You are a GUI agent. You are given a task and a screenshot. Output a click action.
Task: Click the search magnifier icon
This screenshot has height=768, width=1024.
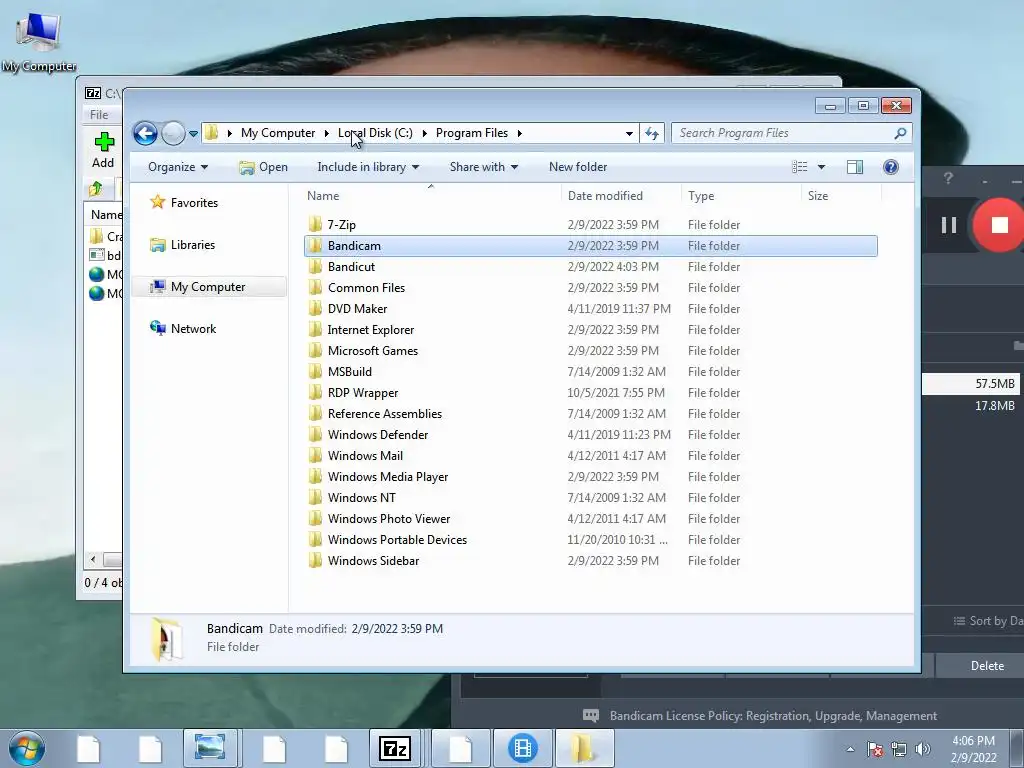(x=900, y=133)
